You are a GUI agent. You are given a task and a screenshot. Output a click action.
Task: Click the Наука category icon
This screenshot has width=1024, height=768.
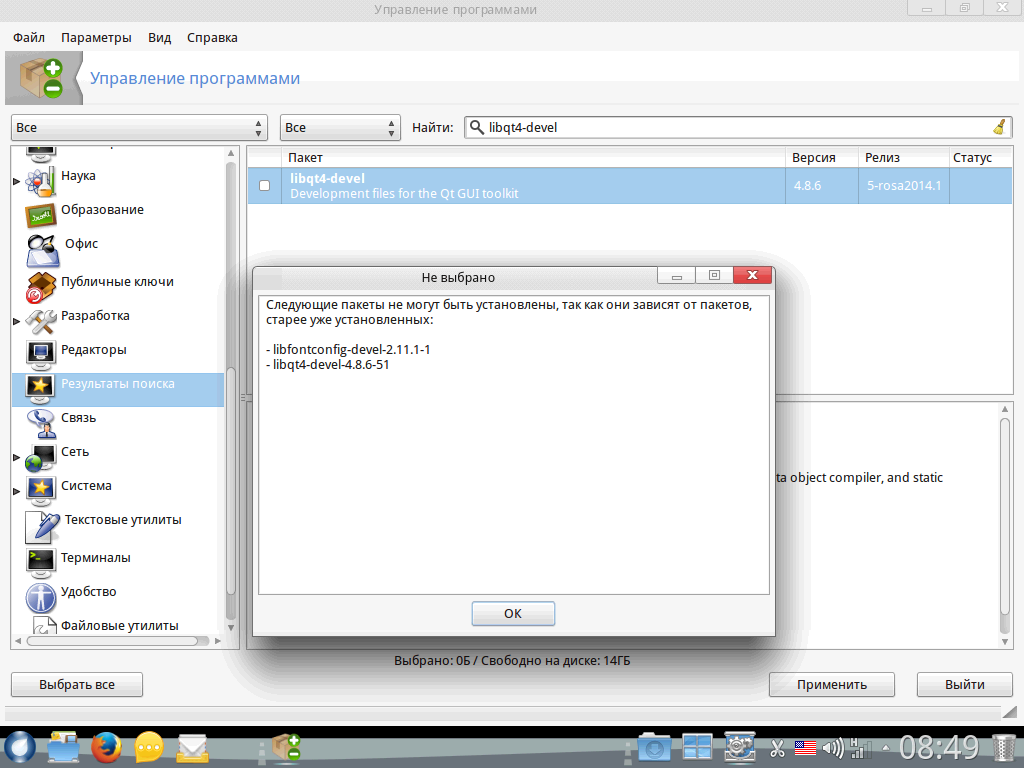point(40,182)
